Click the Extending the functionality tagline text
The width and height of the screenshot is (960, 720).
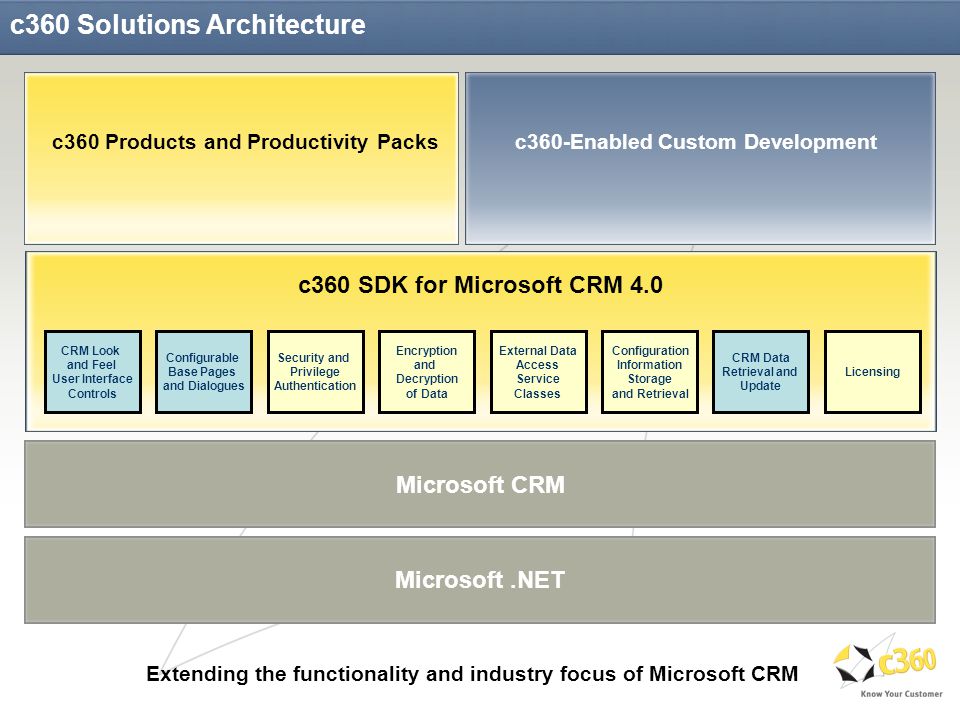(472, 673)
